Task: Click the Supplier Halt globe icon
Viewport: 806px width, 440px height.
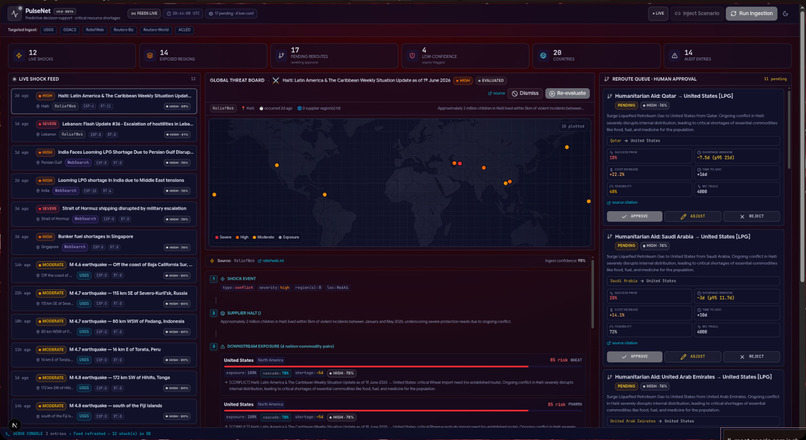Action: pos(223,313)
